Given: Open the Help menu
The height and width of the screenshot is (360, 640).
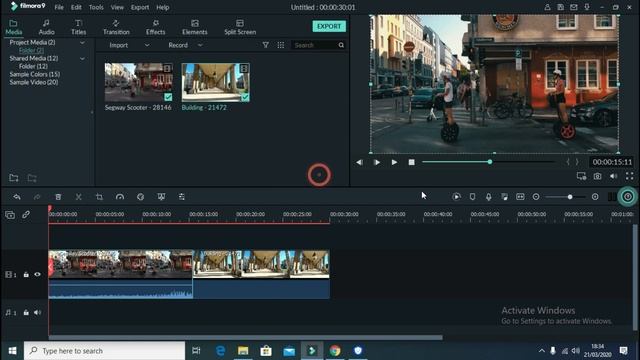Looking at the screenshot, I should click(162, 7).
